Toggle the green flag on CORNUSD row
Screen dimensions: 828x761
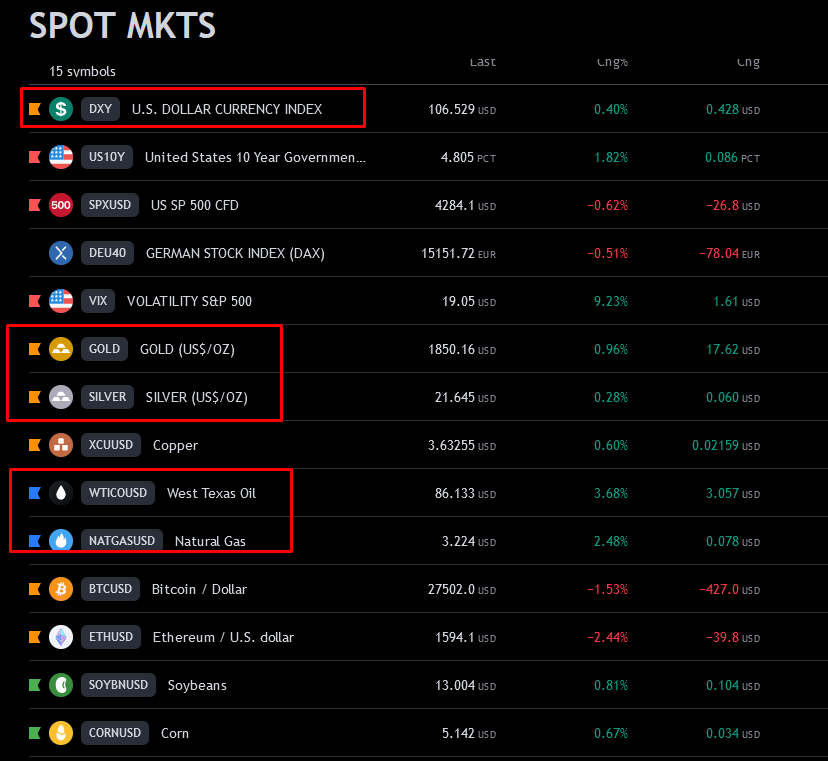point(35,733)
